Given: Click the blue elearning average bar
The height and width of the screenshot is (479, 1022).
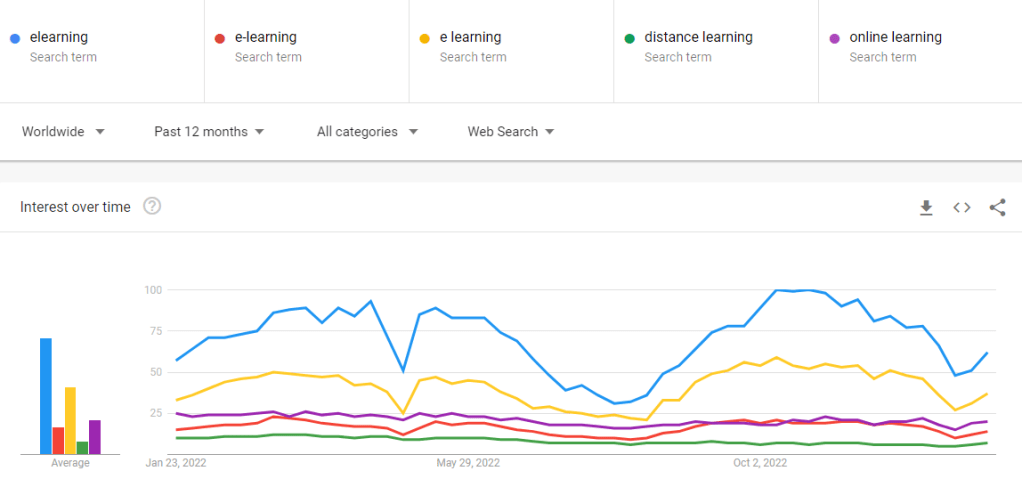Looking at the screenshot, I should pos(45,396).
